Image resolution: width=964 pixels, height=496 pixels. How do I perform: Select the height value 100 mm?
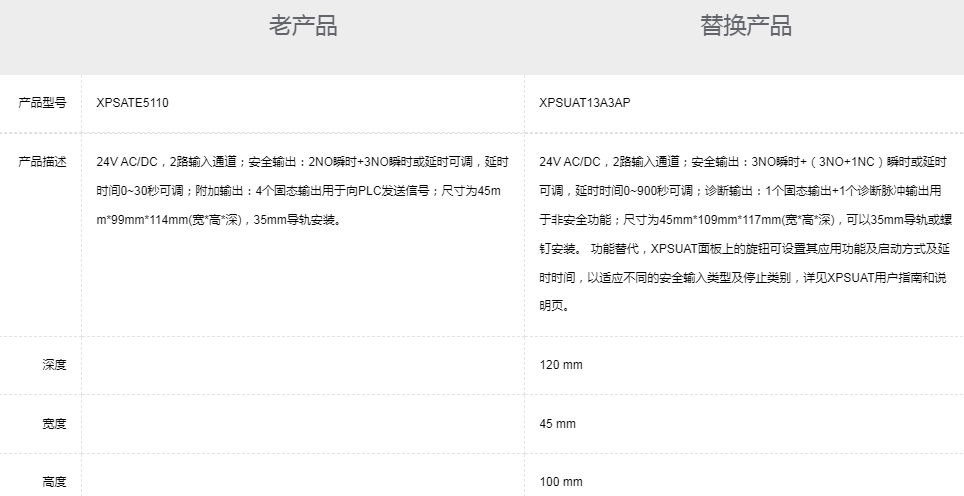pyautogui.click(x=561, y=482)
